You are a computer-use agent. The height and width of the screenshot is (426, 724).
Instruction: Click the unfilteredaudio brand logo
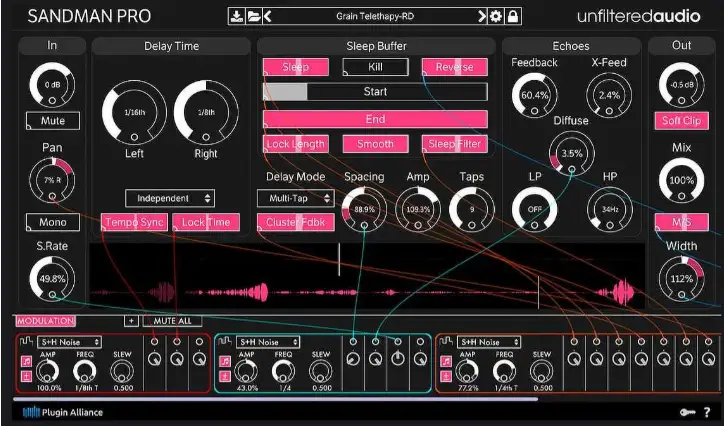click(639, 17)
